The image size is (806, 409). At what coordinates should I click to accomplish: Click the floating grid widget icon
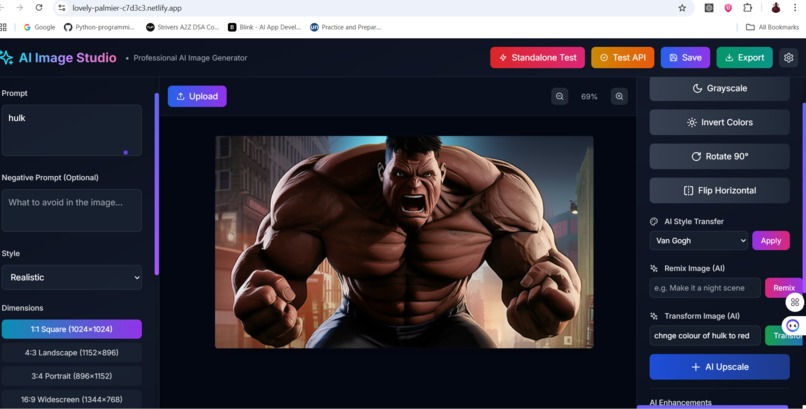795,302
